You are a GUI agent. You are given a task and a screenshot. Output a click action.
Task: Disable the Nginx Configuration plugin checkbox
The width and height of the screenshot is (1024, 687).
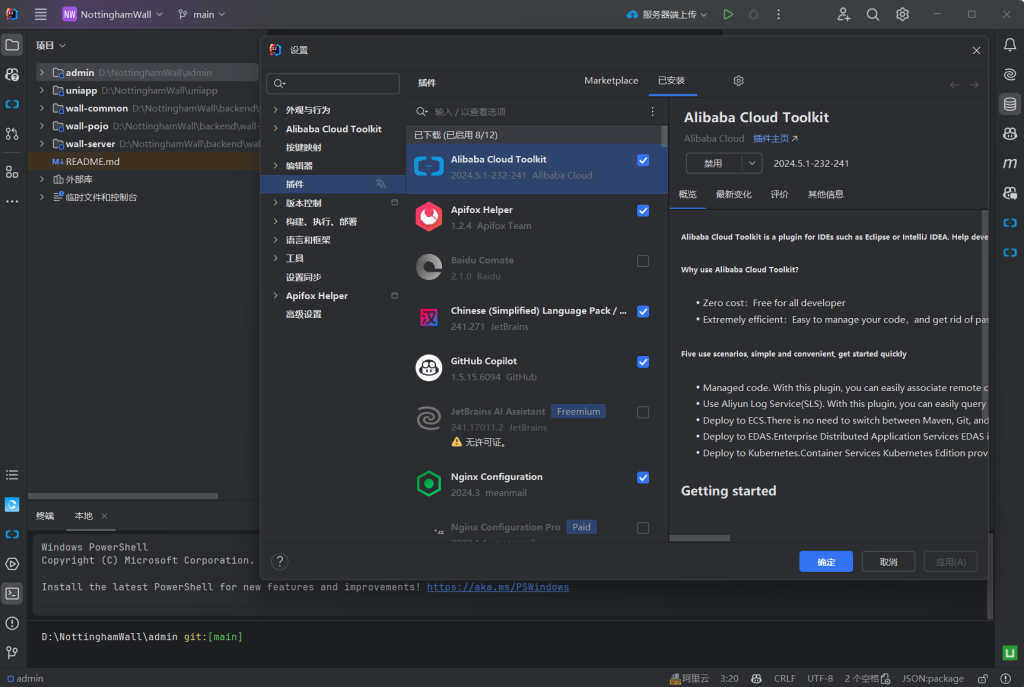(x=643, y=478)
